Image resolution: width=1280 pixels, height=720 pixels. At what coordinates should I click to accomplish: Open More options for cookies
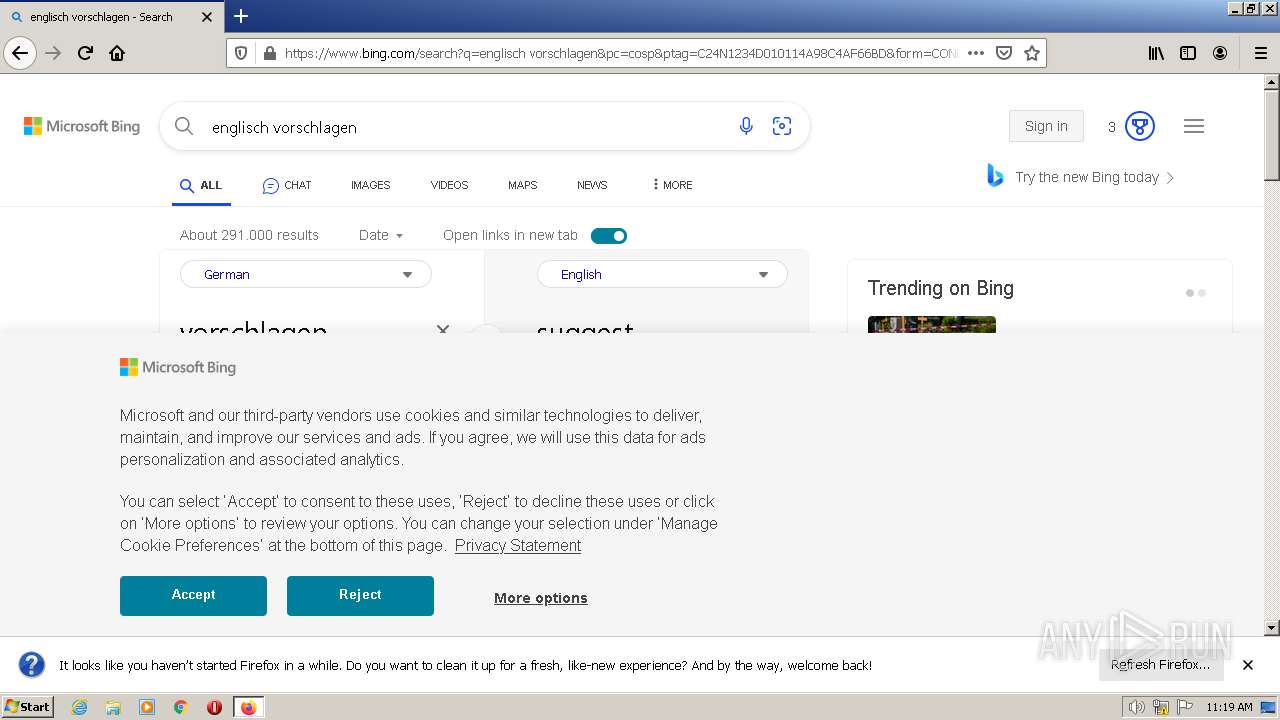pyautogui.click(x=541, y=598)
